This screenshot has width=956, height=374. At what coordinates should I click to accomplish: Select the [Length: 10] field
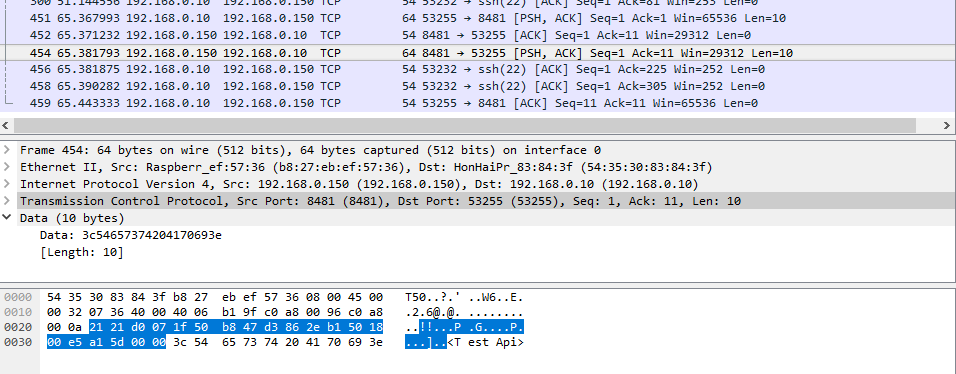(x=82, y=252)
